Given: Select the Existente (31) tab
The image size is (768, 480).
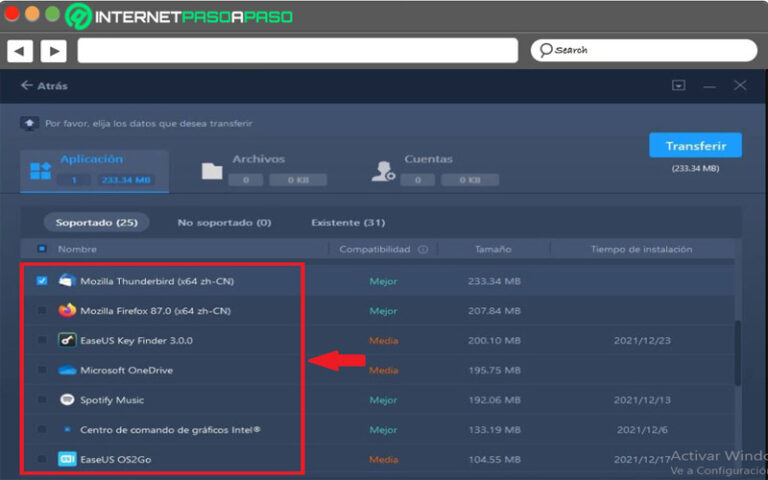Looking at the screenshot, I should [x=348, y=222].
